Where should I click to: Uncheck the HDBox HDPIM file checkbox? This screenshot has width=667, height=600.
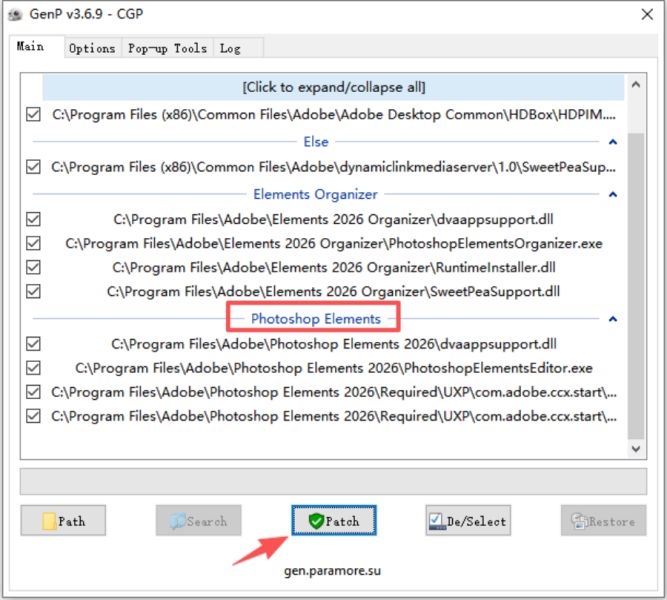click(33, 114)
